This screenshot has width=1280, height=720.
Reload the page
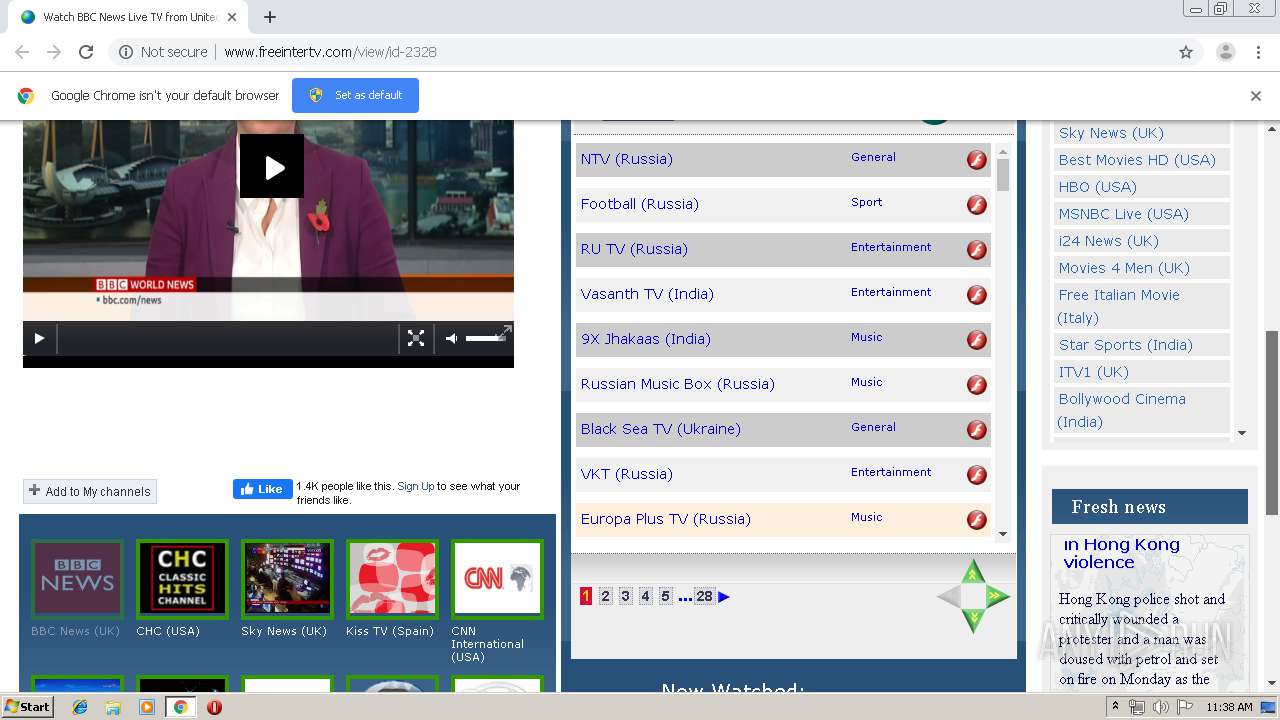[x=86, y=52]
